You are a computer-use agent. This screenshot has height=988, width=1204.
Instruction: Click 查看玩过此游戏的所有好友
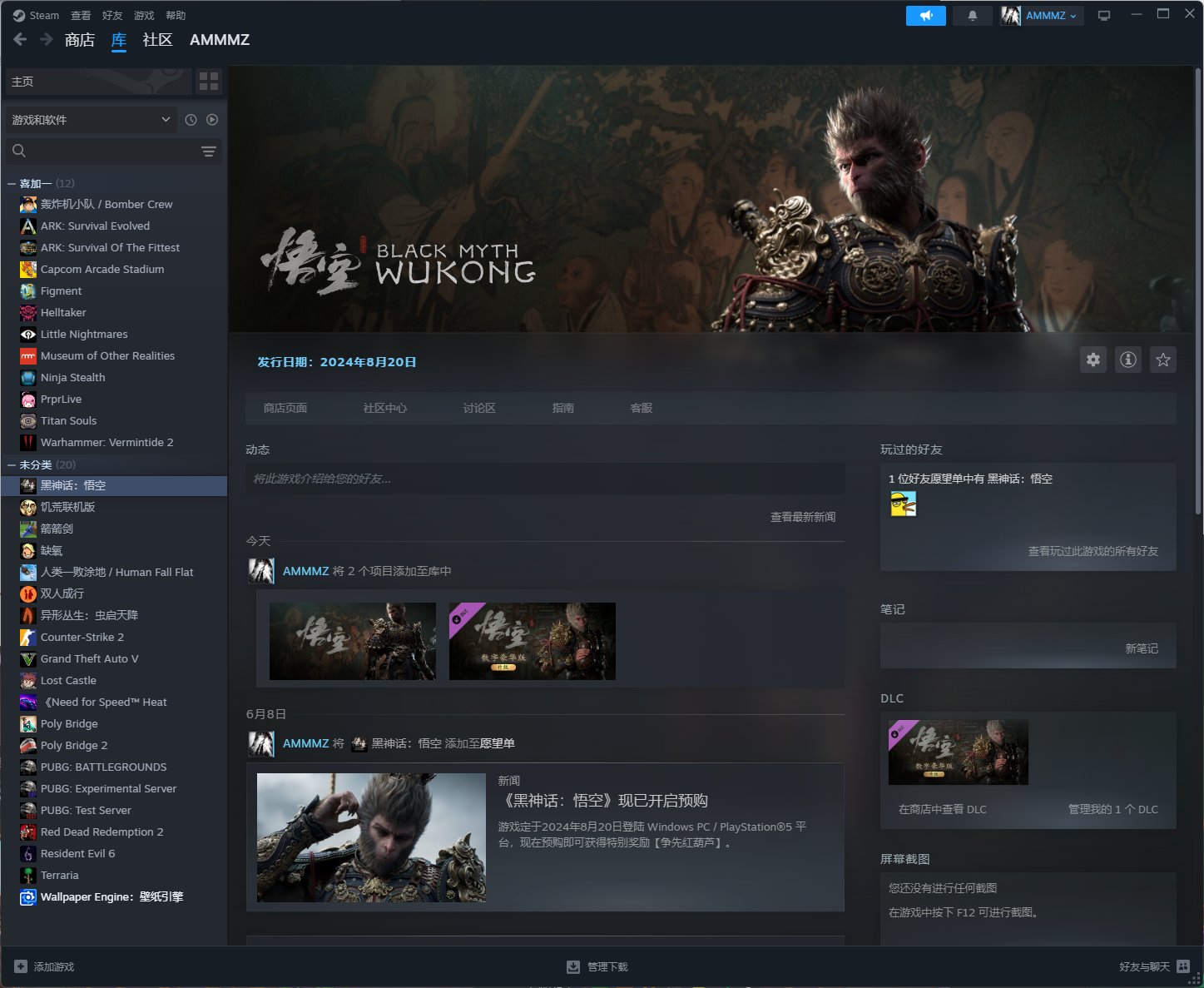click(x=1093, y=551)
